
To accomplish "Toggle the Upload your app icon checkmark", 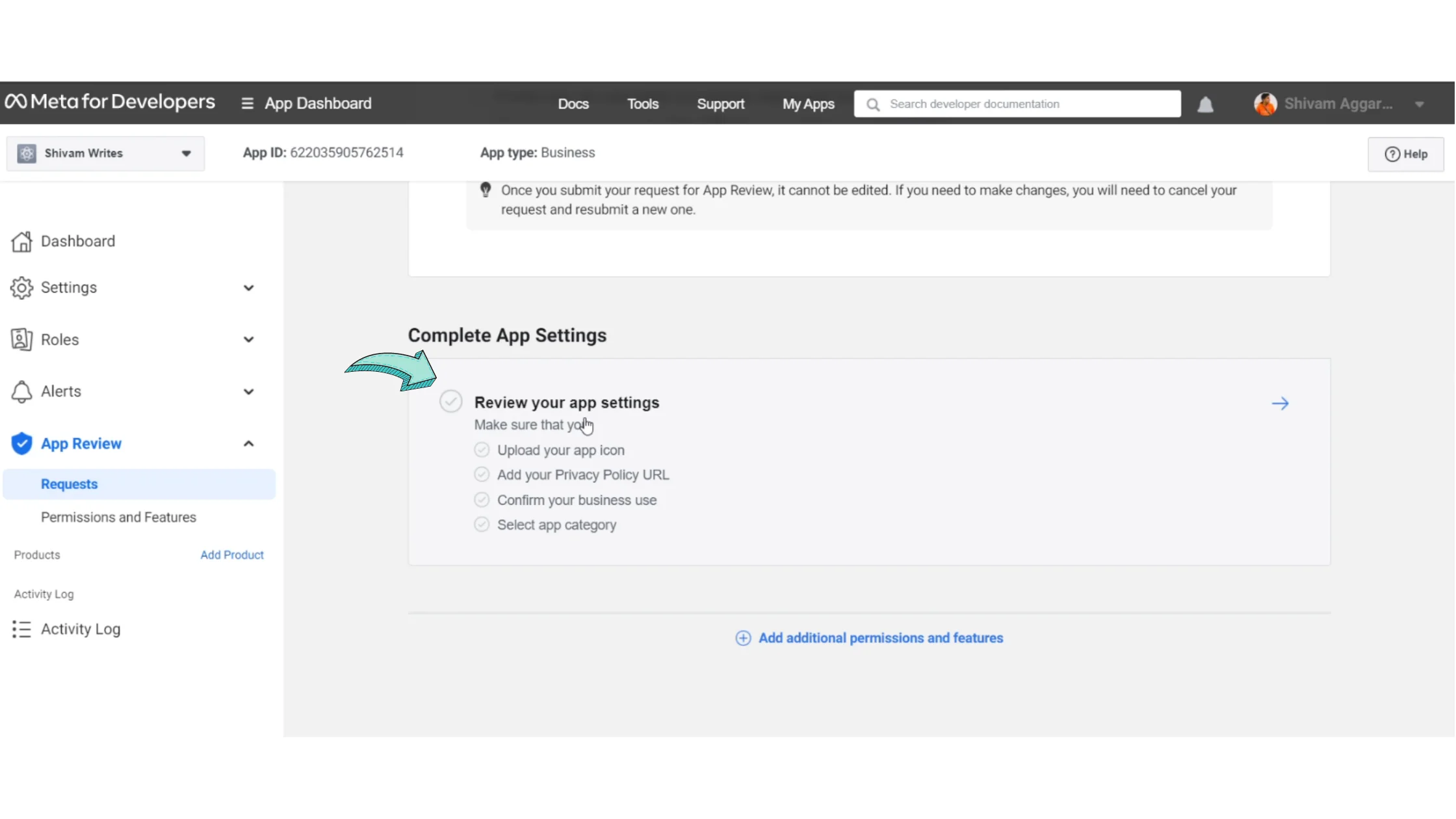I will 482,450.
